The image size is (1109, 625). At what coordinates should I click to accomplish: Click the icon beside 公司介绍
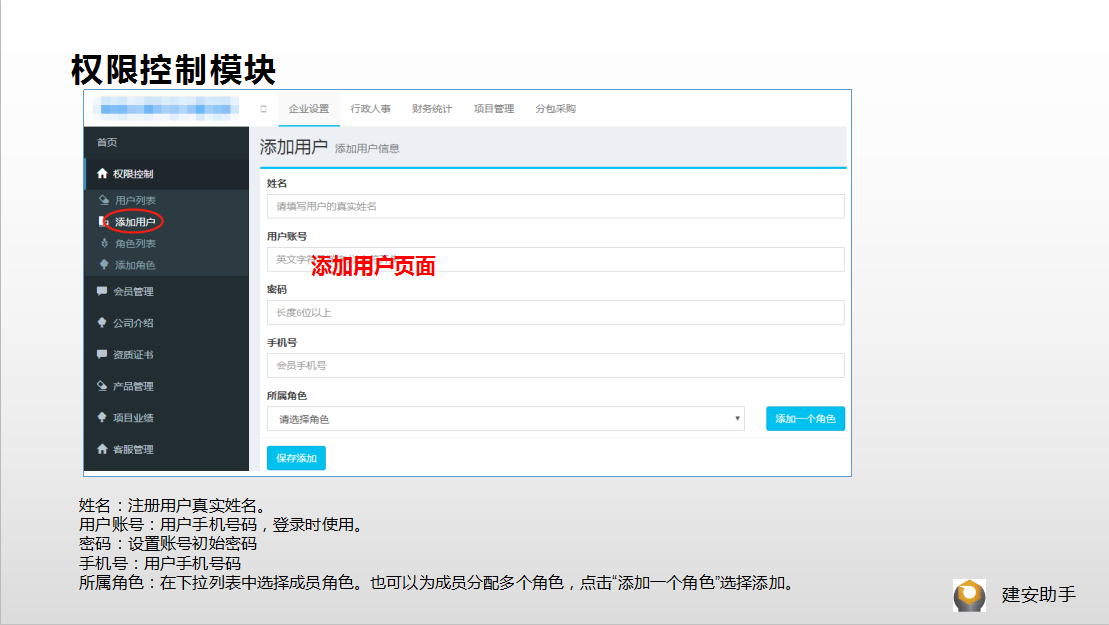coord(102,322)
